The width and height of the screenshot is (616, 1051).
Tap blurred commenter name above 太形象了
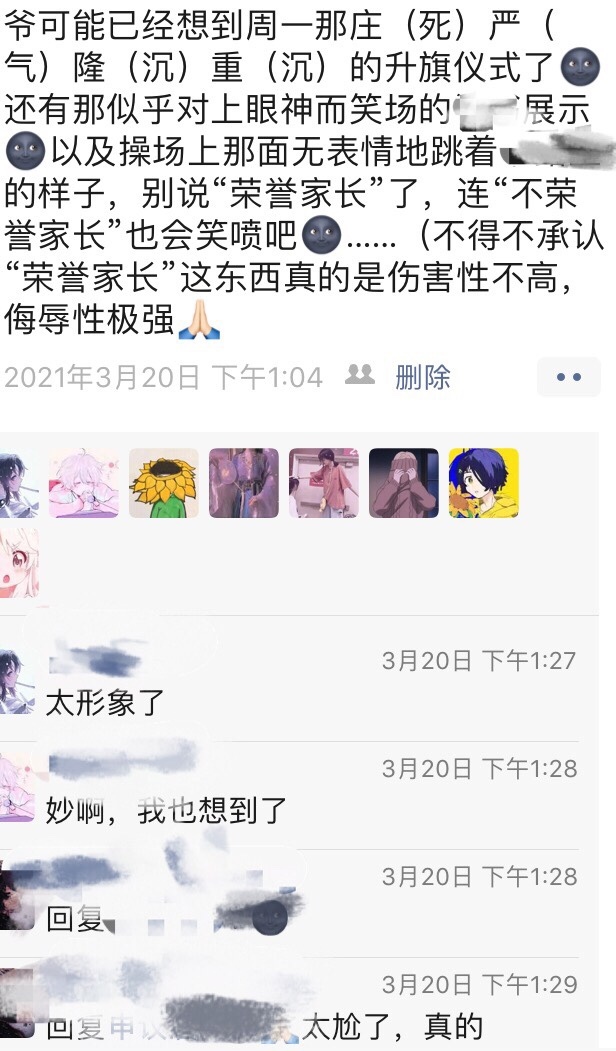coord(96,658)
